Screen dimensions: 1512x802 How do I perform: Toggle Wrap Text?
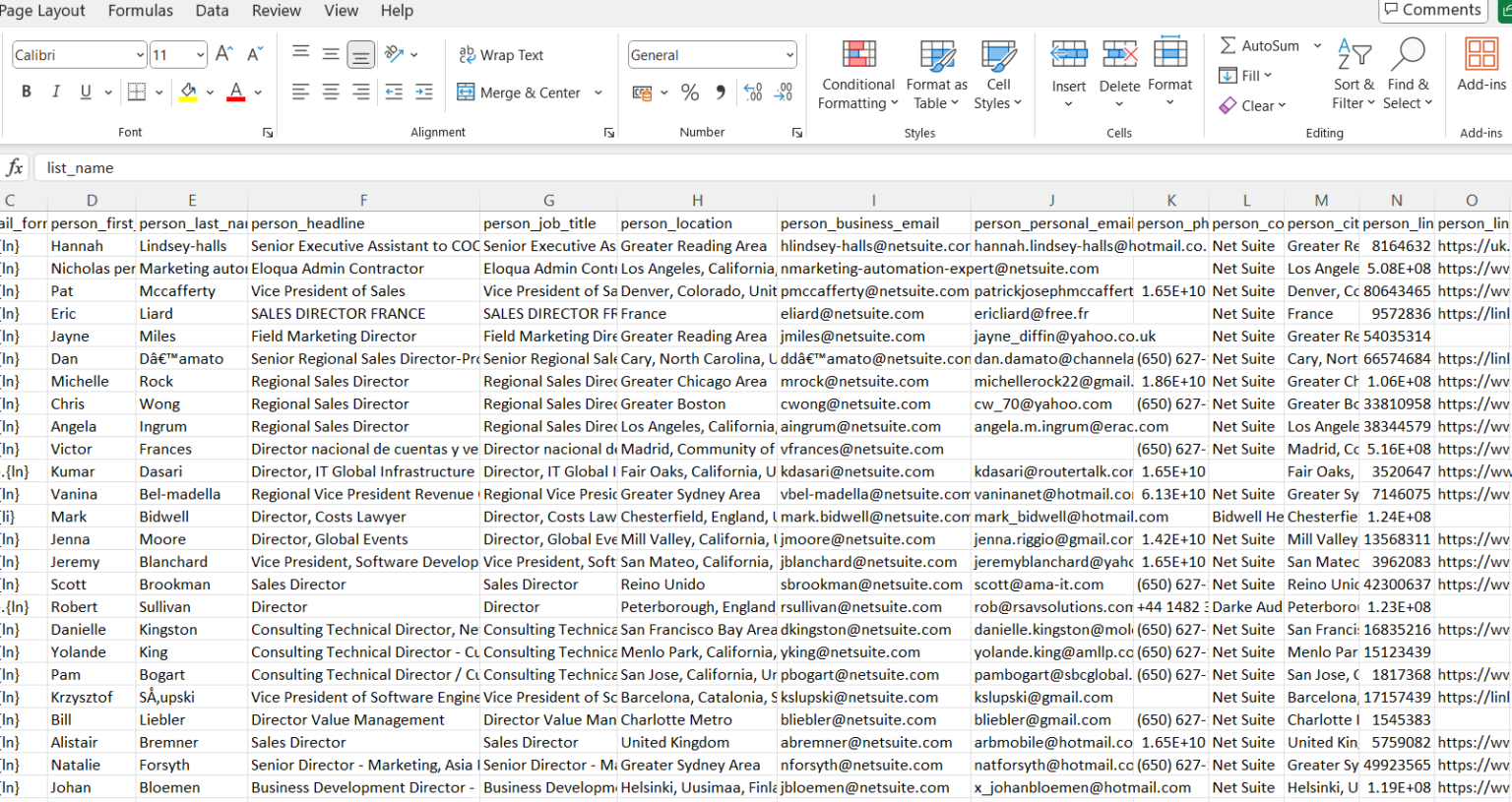pos(501,55)
